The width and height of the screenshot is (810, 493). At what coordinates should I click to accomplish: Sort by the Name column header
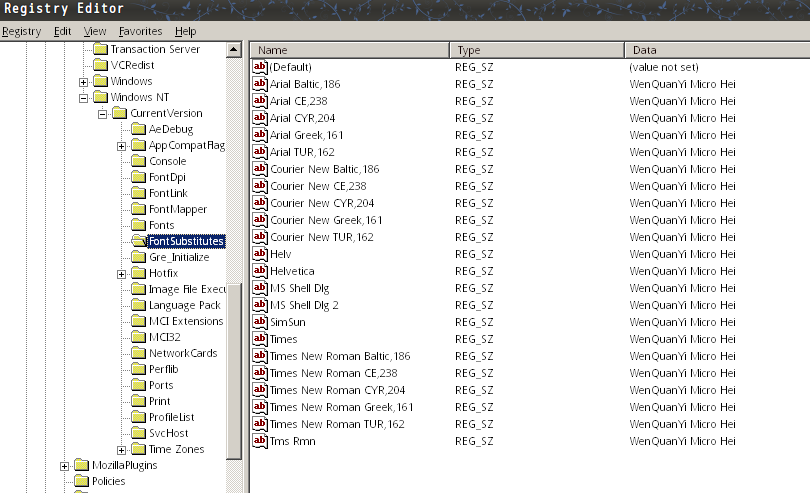(350, 50)
